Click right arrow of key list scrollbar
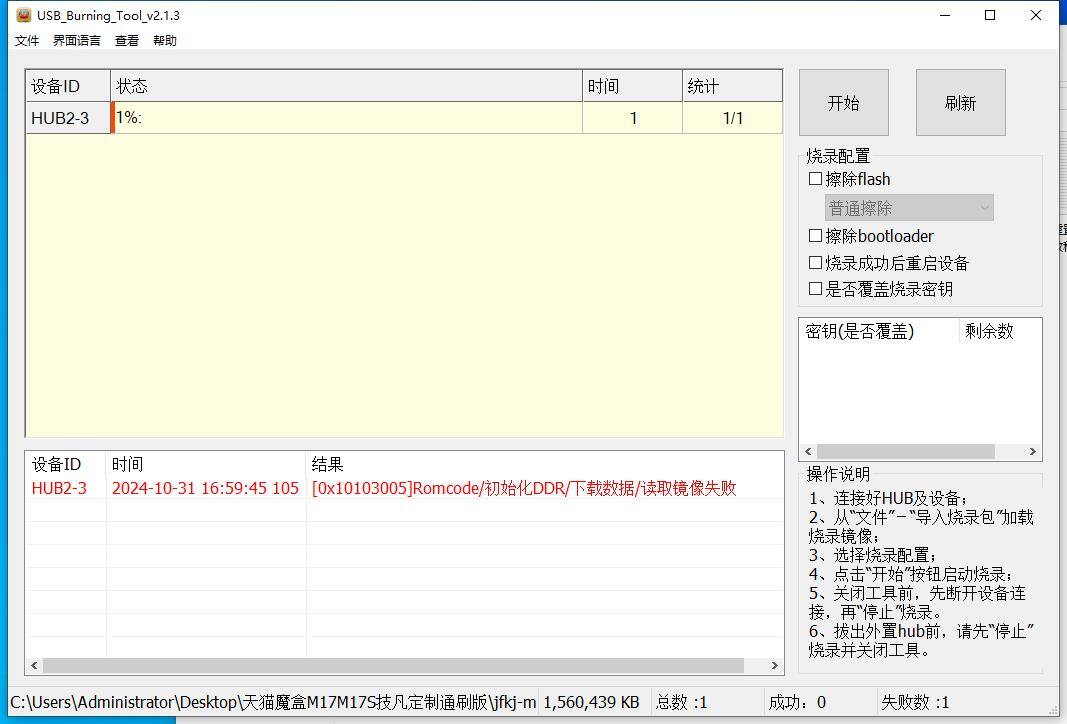This screenshot has height=724, width=1067. [x=1032, y=452]
